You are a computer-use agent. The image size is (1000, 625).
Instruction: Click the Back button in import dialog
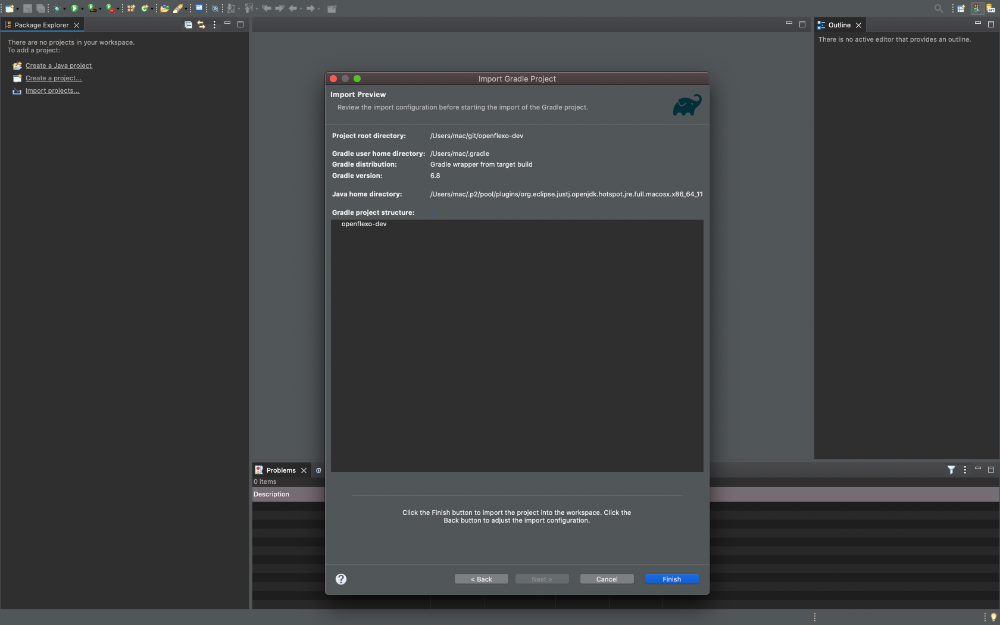pos(482,579)
